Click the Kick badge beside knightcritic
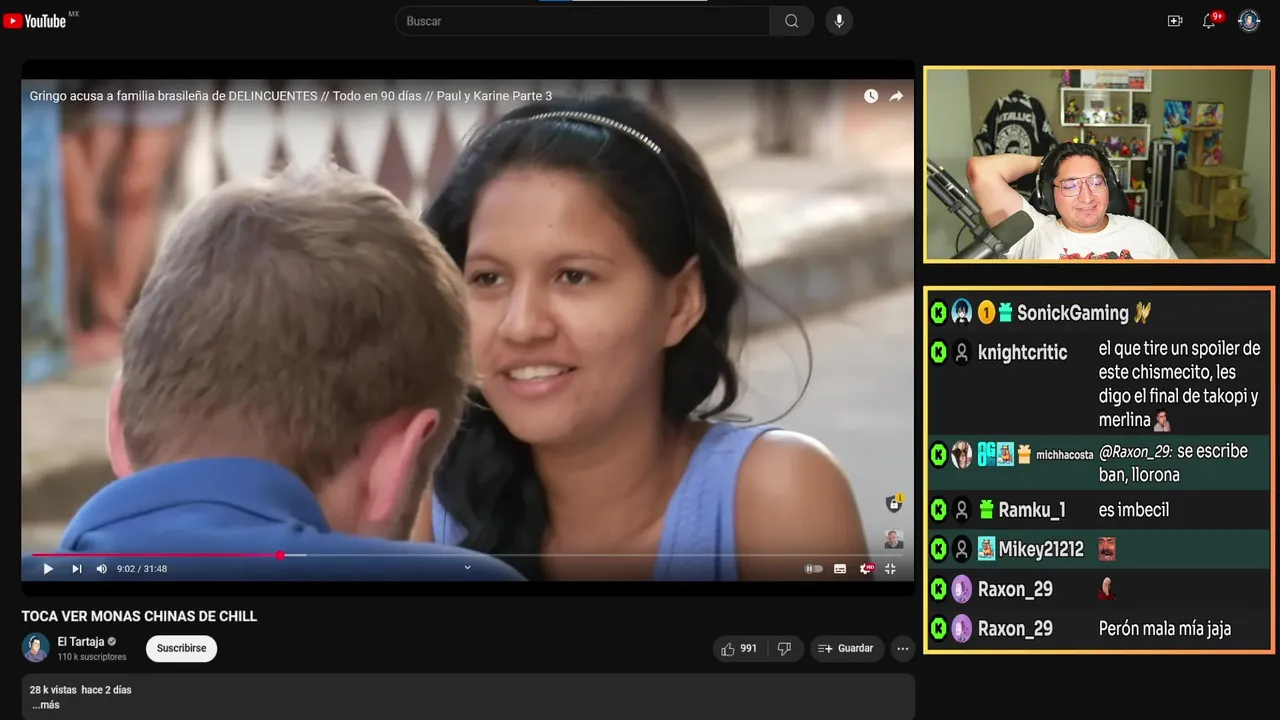Image resolution: width=1280 pixels, height=720 pixels. click(939, 352)
